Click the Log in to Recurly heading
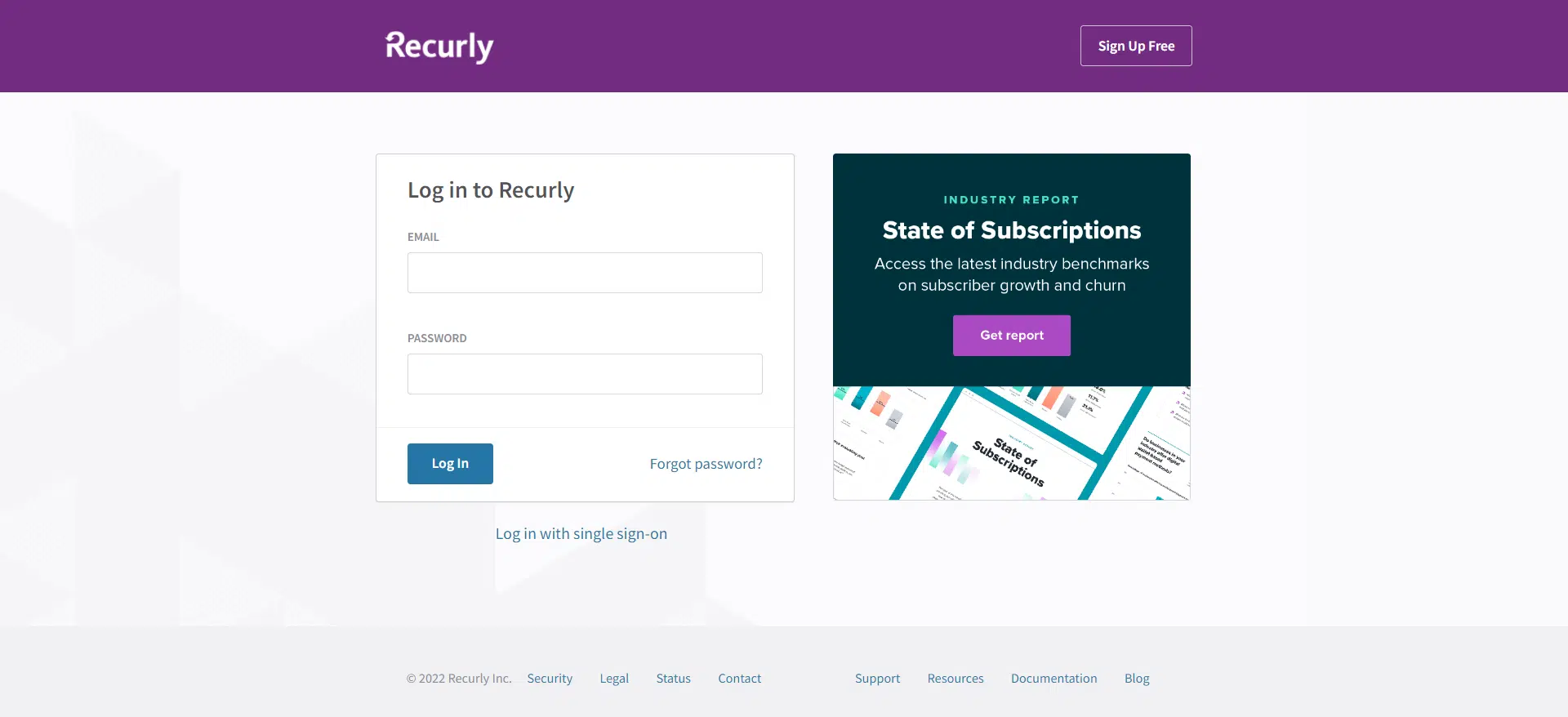The height and width of the screenshot is (717, 1568). (x=491, y=190)
